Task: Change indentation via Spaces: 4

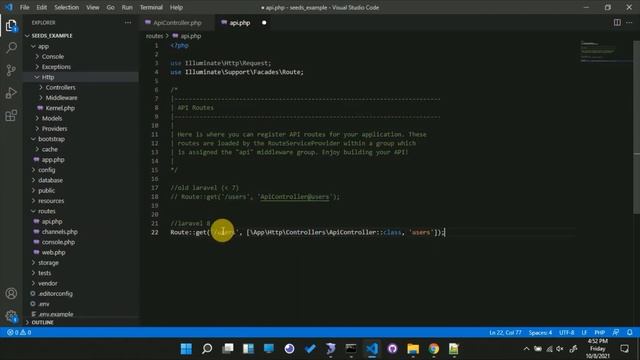Action: pos(540,332)
